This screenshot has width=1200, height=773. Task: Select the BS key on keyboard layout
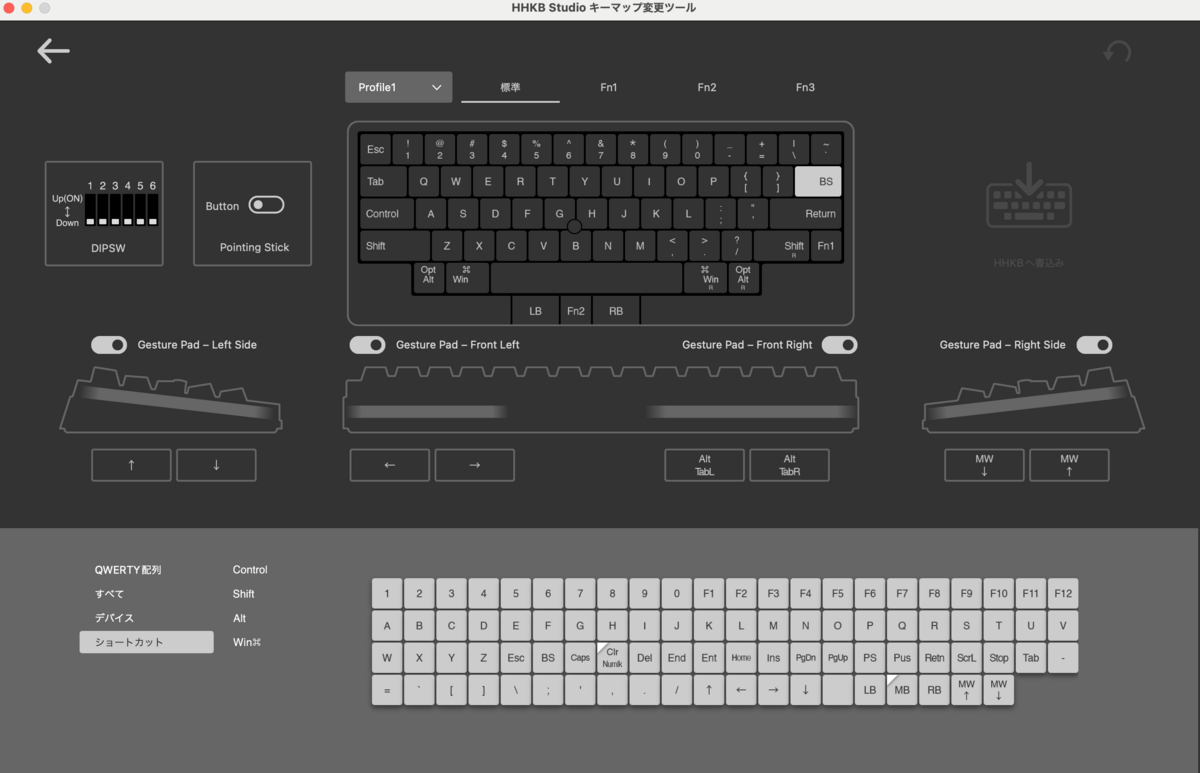coord(818,181)
